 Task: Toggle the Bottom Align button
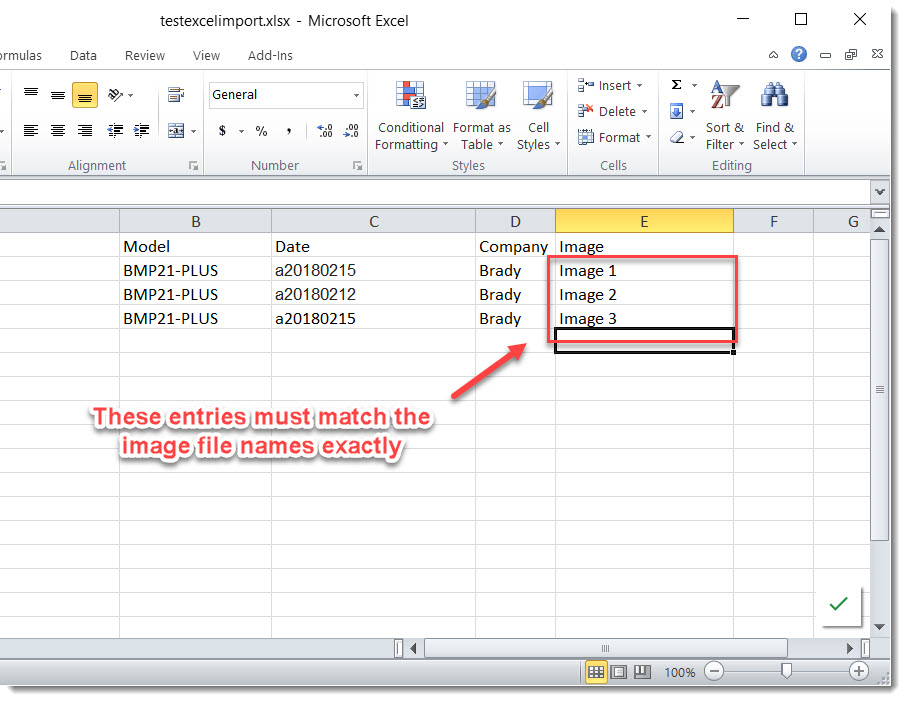point(85,95)
